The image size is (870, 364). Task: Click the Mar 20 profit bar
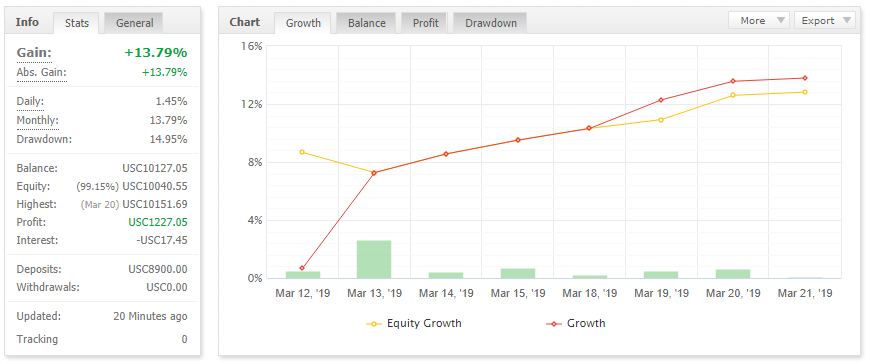tap(733, 274)
